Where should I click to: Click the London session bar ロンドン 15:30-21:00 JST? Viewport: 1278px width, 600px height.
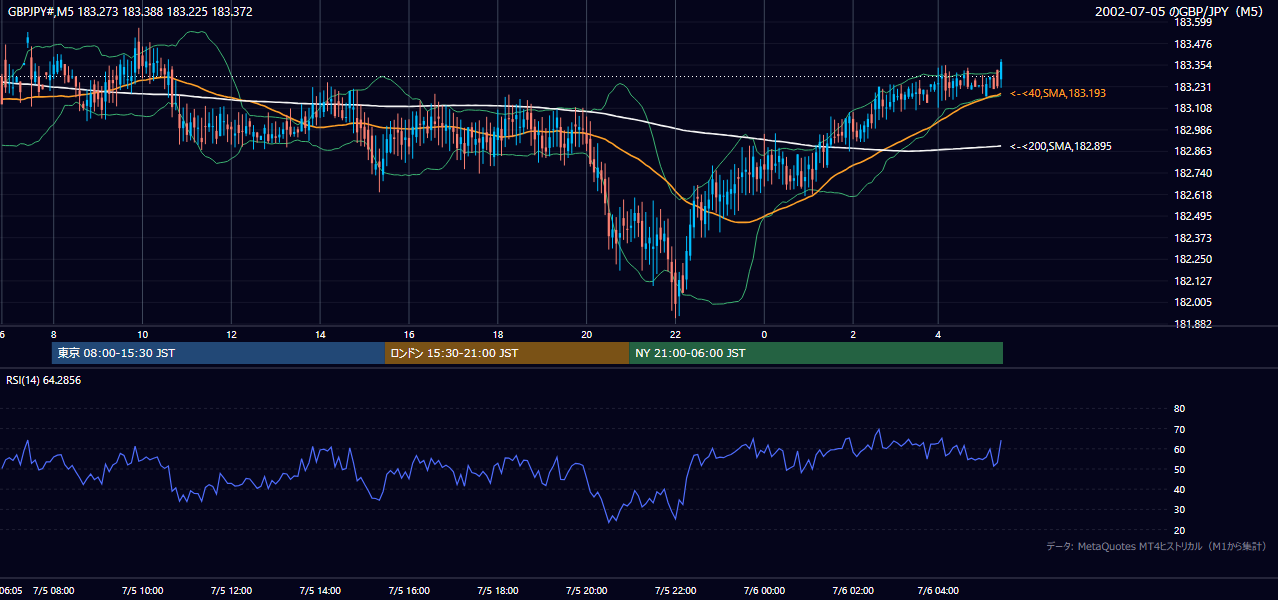point(507,353)
